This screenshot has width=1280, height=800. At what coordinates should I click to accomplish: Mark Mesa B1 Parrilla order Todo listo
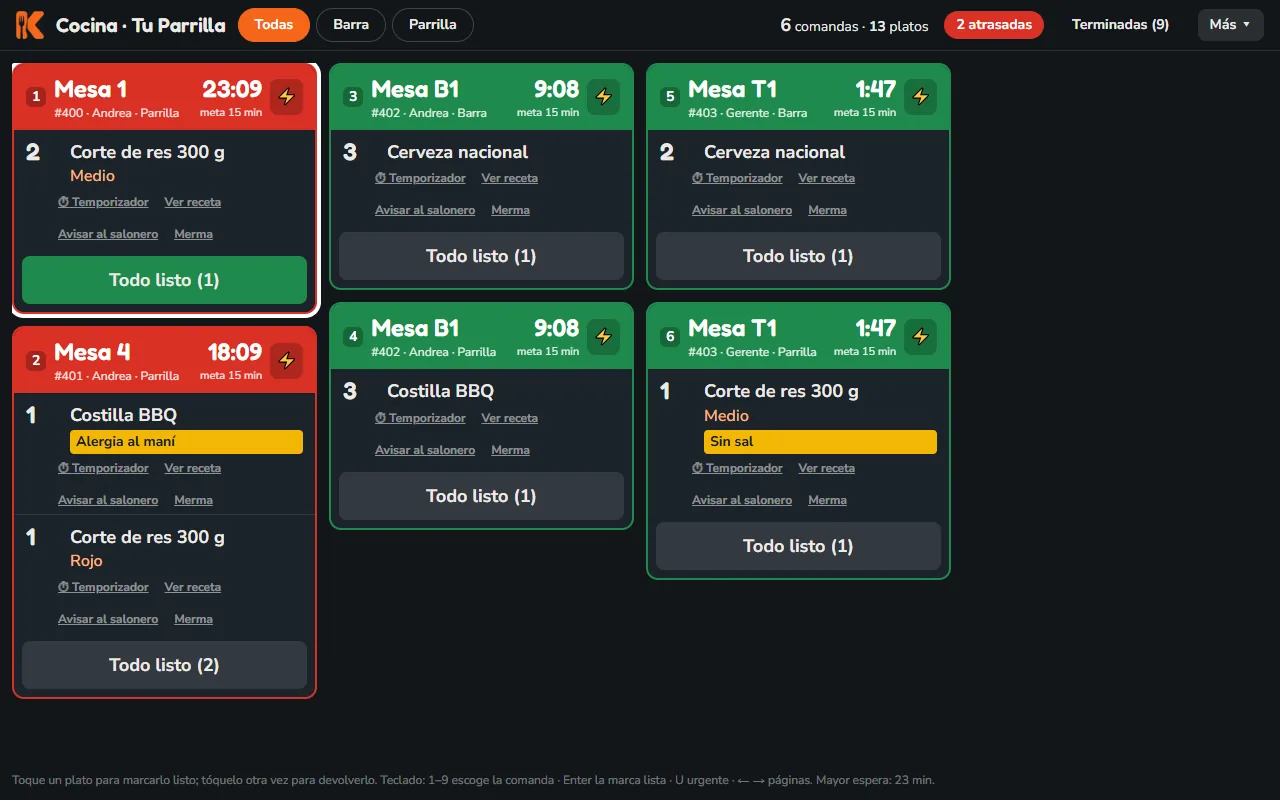pos(481,496)
